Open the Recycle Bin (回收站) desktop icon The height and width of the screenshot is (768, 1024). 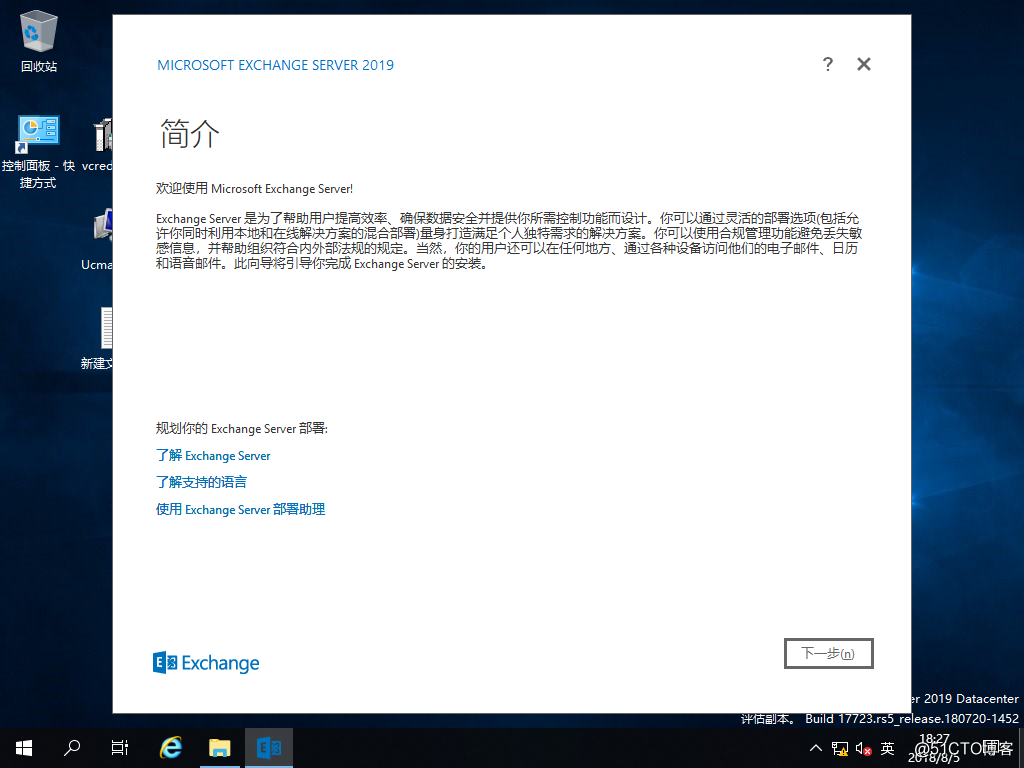point(39,41)
